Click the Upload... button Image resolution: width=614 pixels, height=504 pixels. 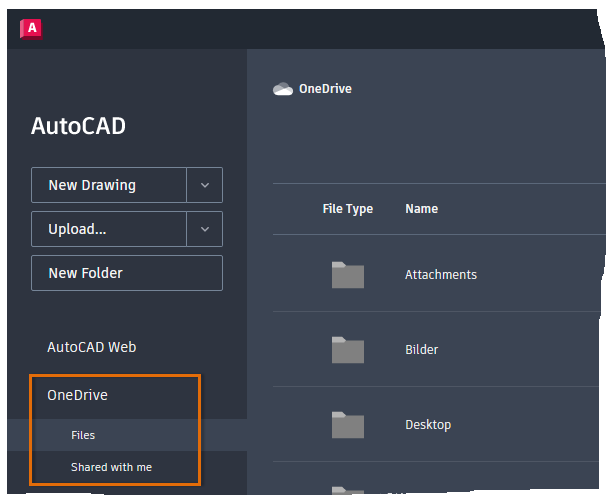tap(109, 229)
